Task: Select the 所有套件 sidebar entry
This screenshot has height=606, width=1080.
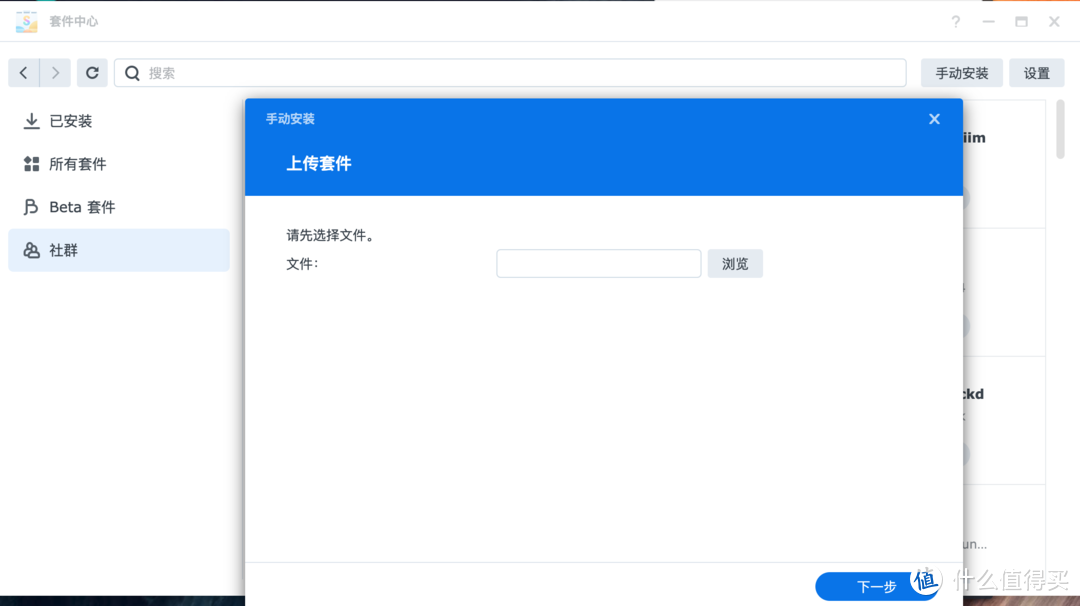Action: [80, 164]
